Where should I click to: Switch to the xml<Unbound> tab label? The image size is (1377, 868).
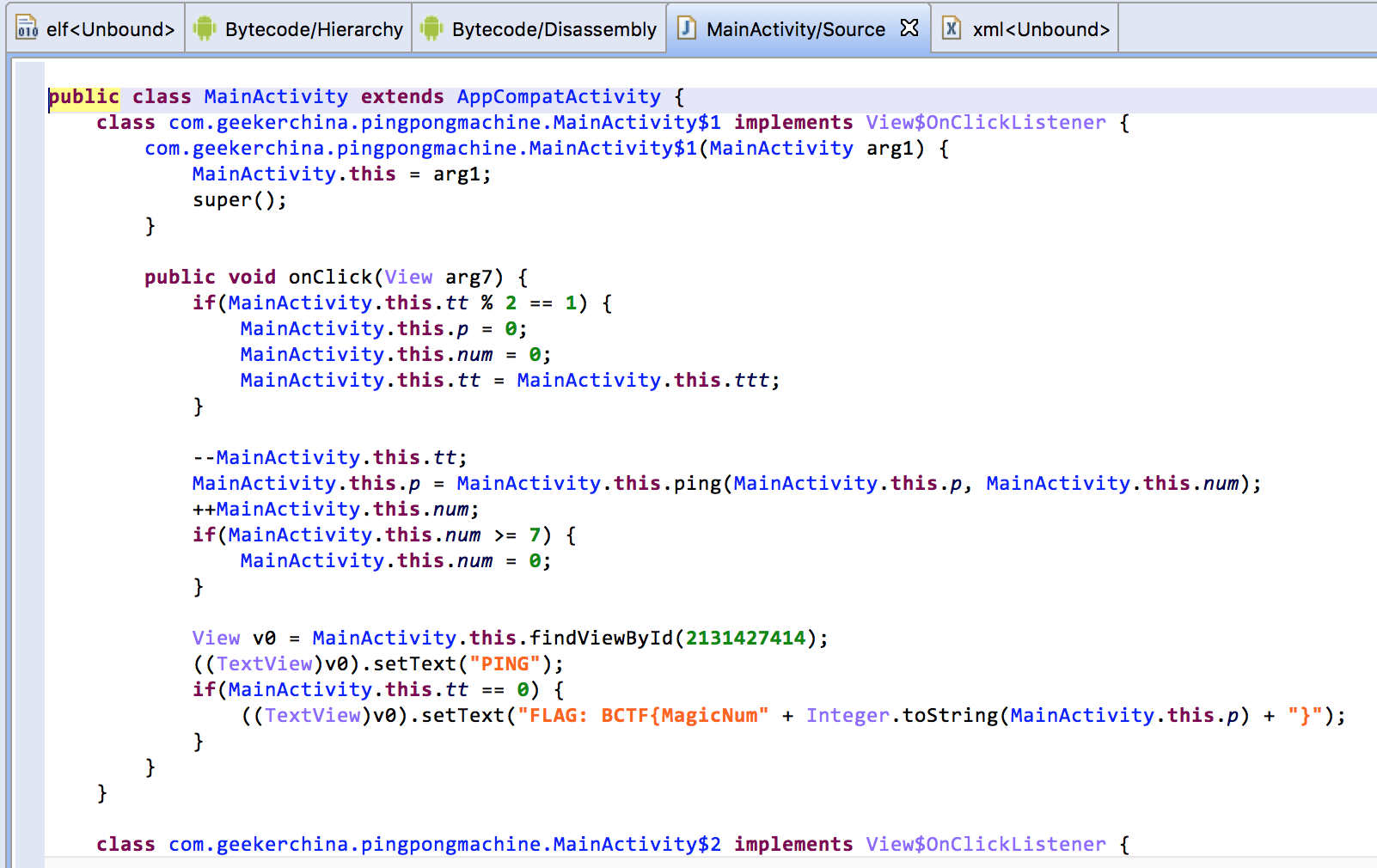click(1041, 29)
